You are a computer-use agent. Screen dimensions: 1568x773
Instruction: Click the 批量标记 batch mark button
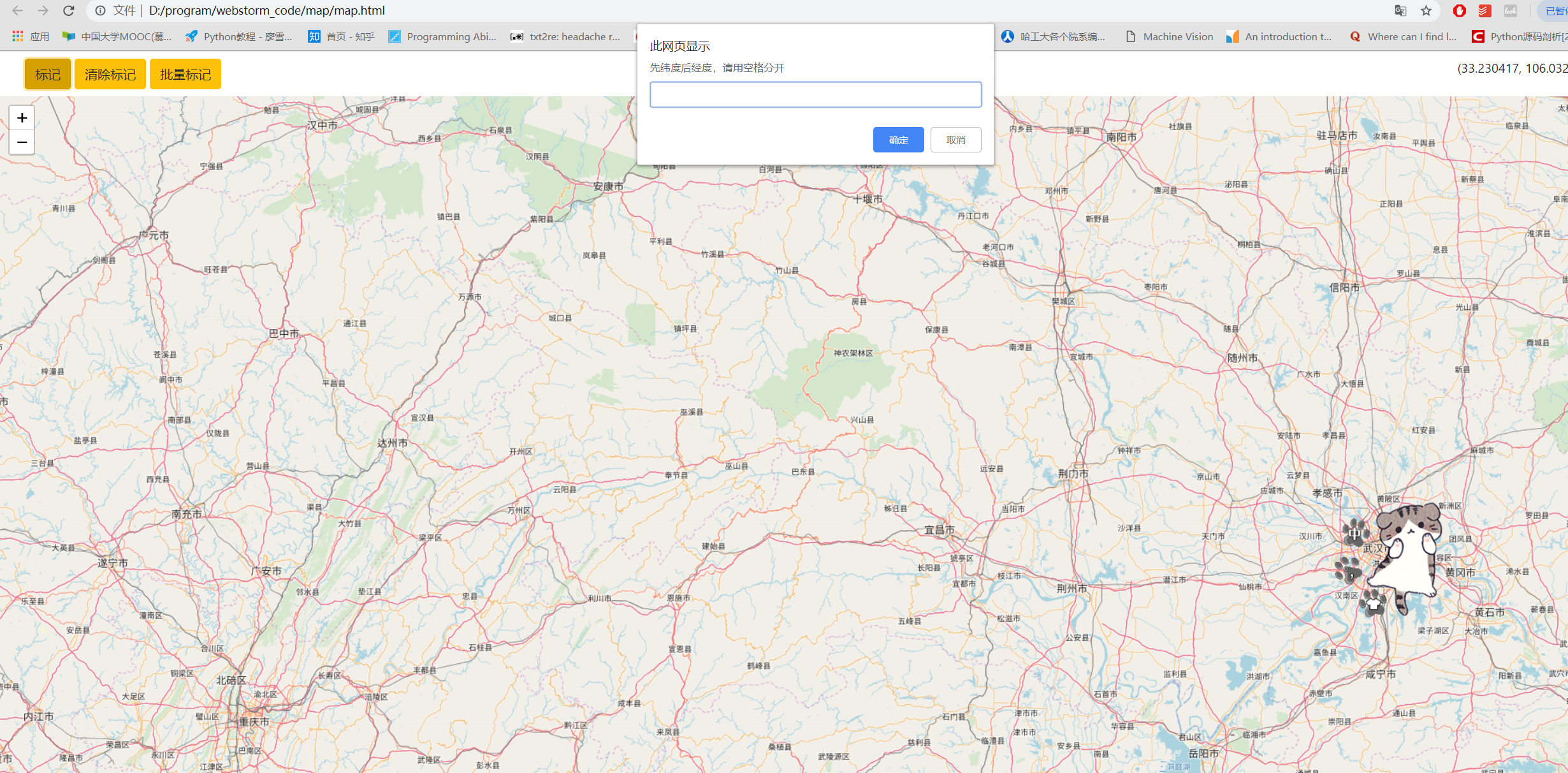(185, 75)
